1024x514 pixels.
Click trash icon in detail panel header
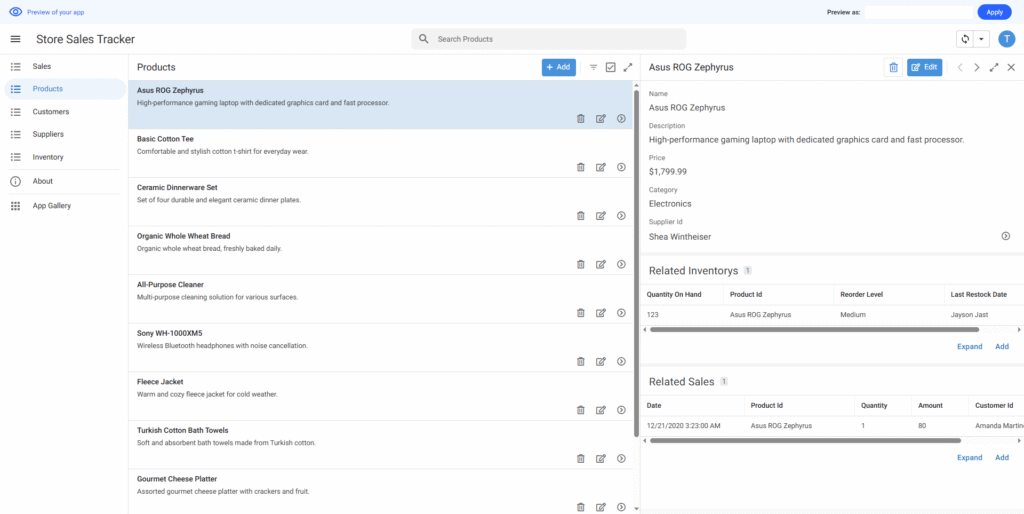[x=893, y=67]
